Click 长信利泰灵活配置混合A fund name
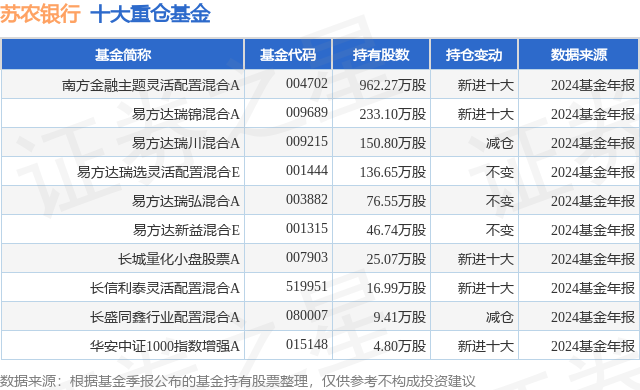Image resolution: width=640 pixels, height=390 pixels. click(x=165, y=288)
